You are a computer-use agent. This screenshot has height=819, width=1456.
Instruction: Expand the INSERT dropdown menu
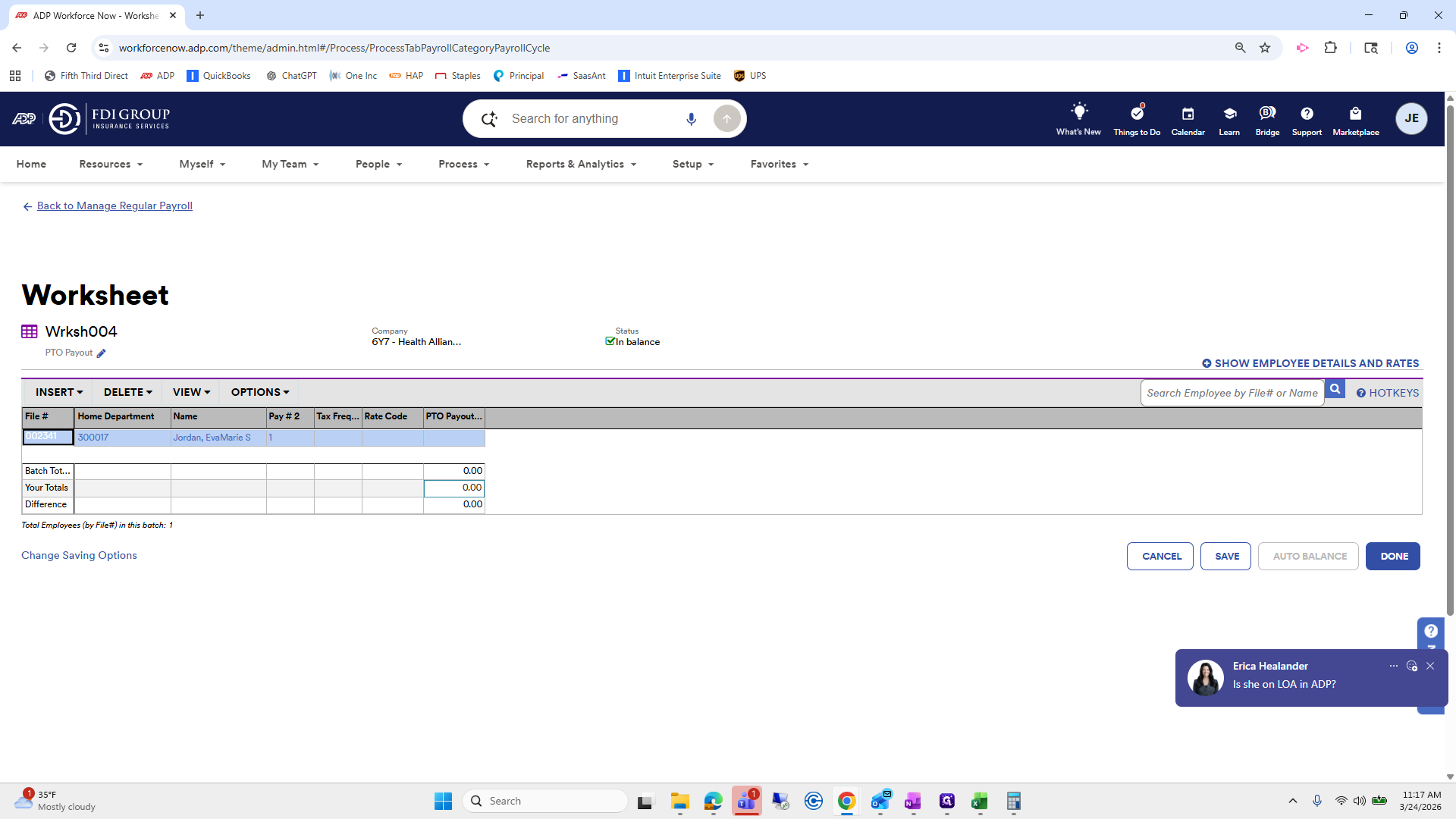click(59, 392)
